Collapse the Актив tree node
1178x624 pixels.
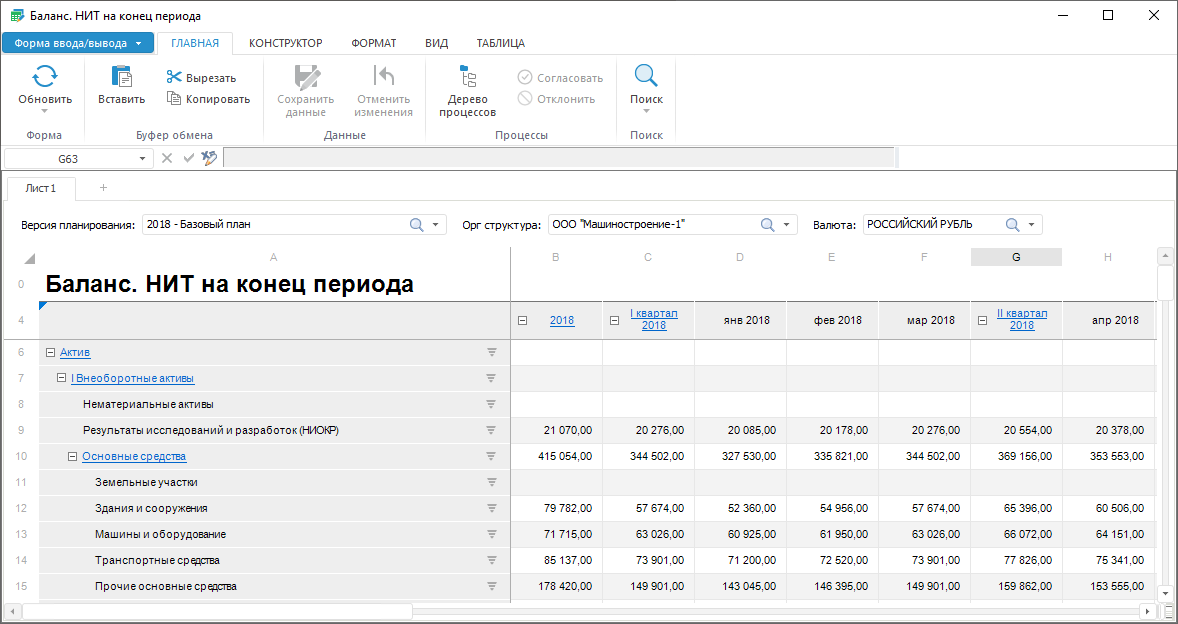(50, 352)
